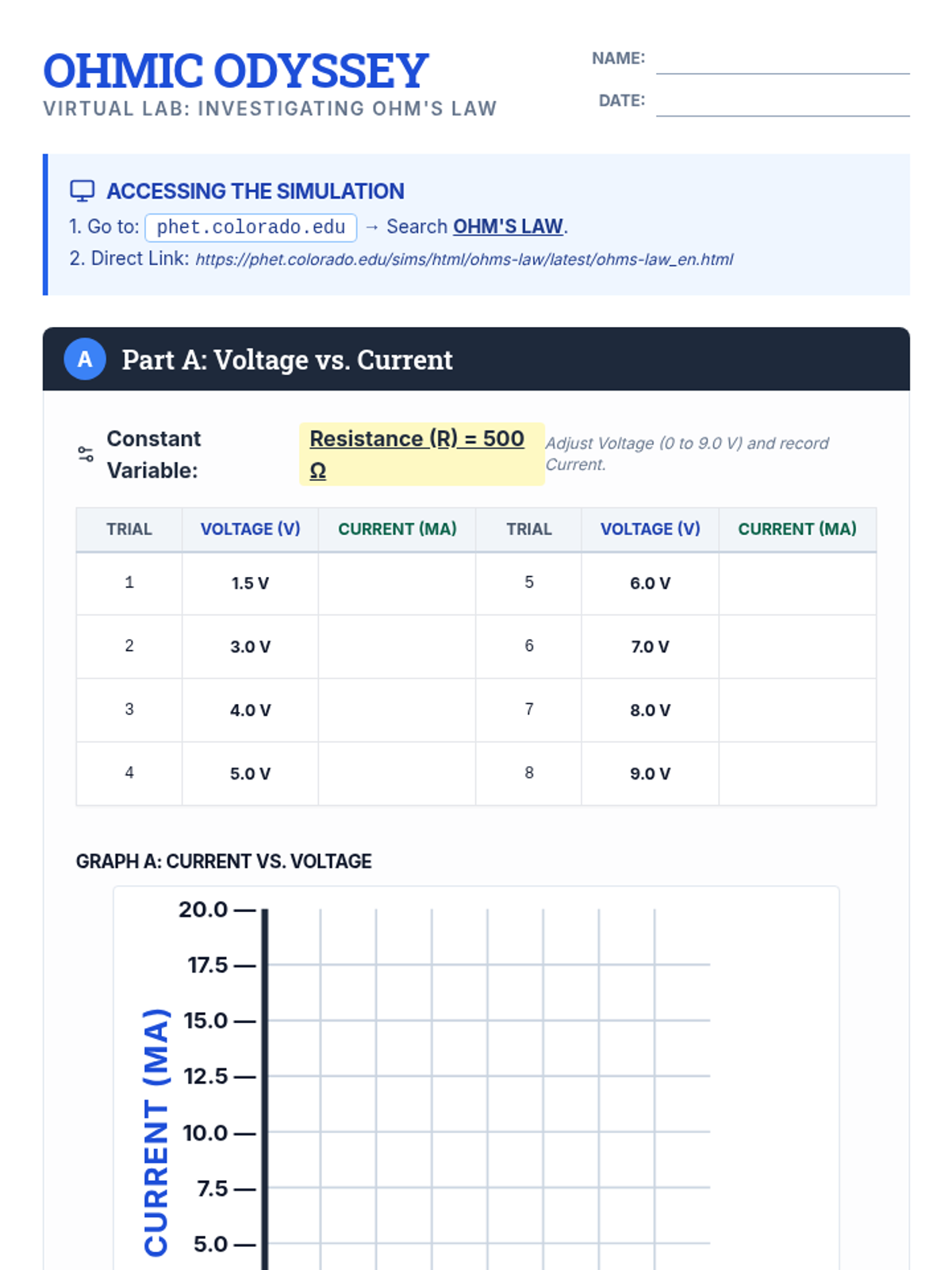
Task: Open the OHM'S LAW search link
Action: [x=508, y=226]
